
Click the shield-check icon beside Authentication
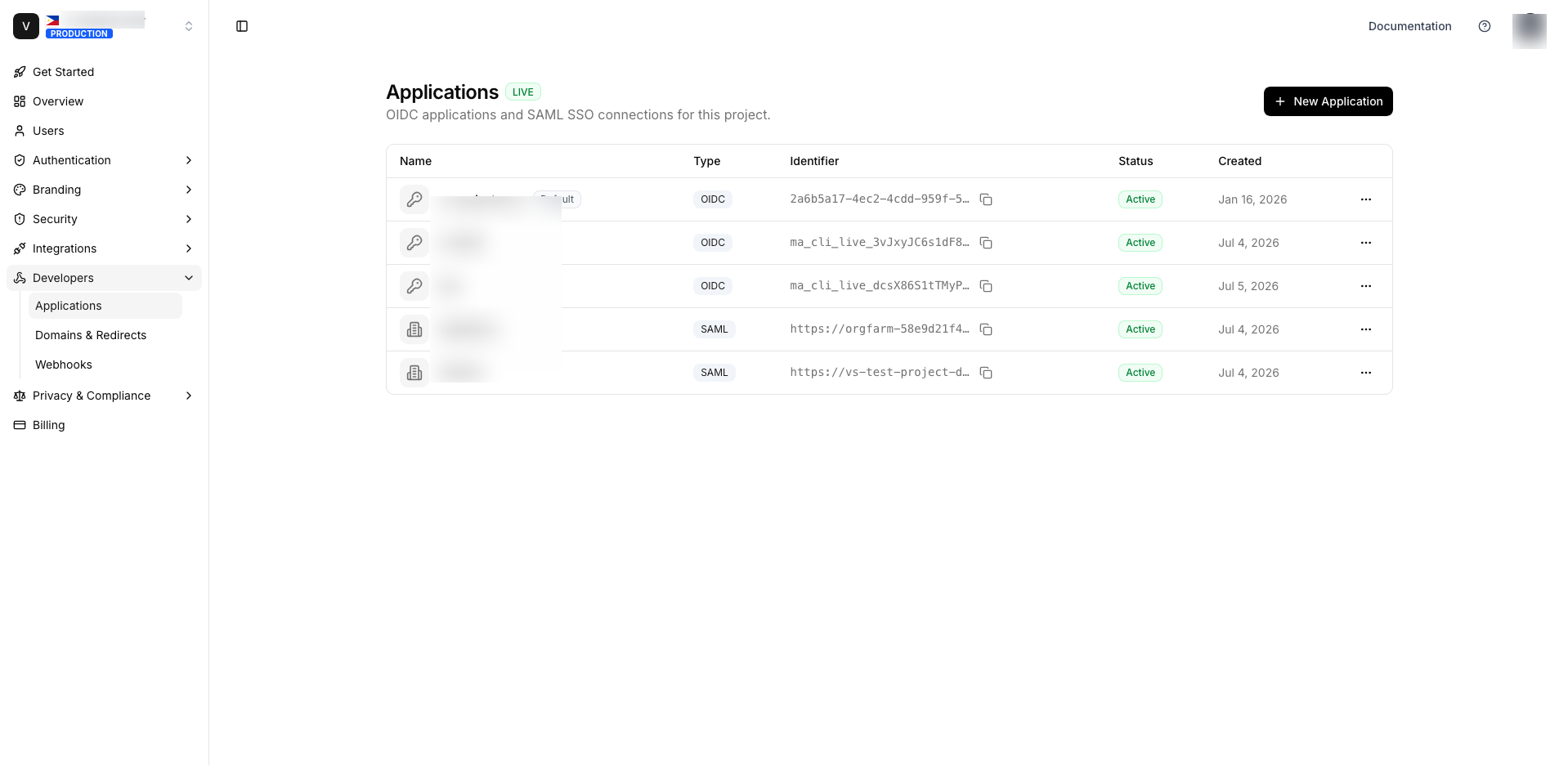tap(20, 160)
